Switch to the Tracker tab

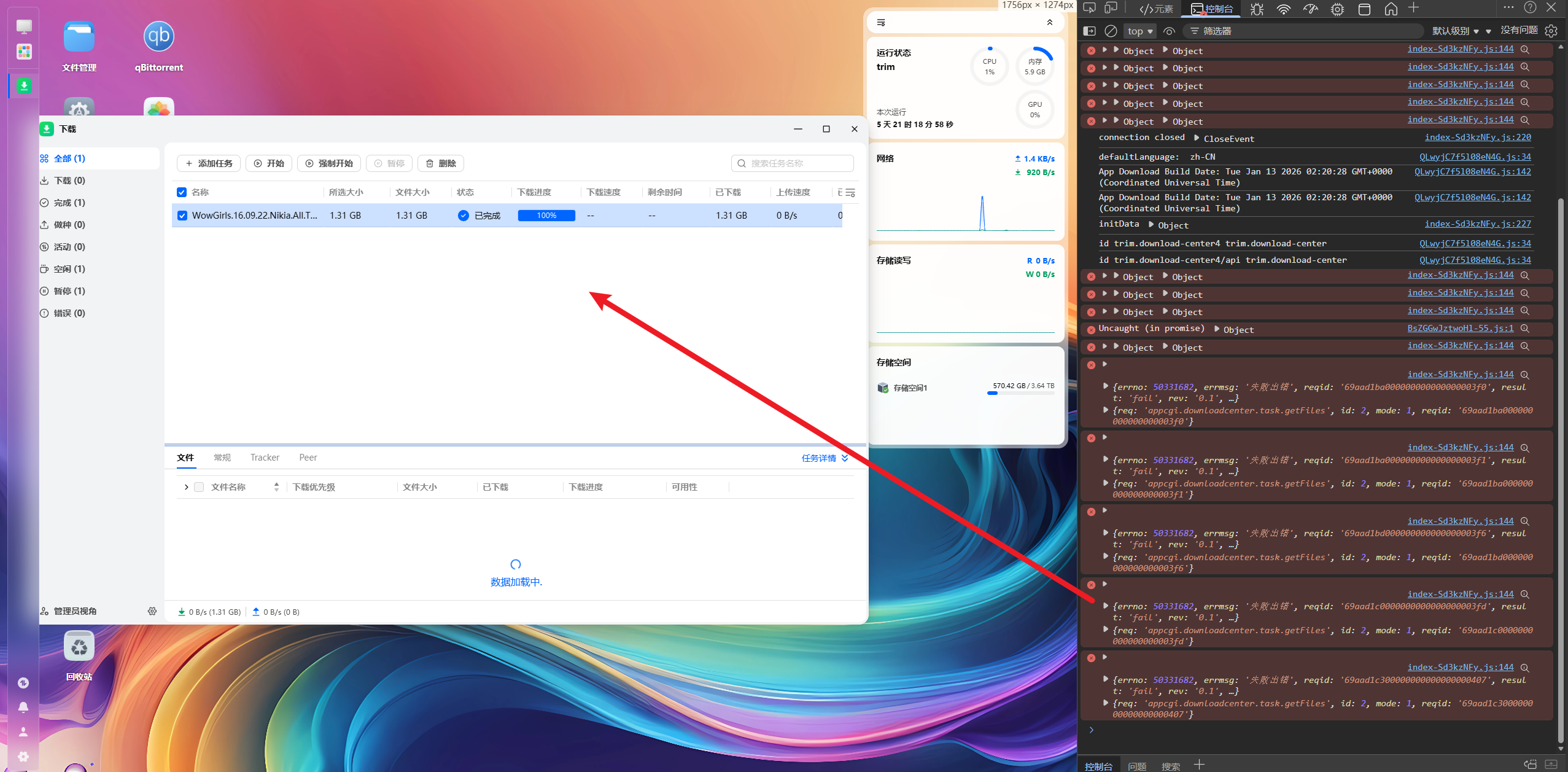[x=265, y=458]
